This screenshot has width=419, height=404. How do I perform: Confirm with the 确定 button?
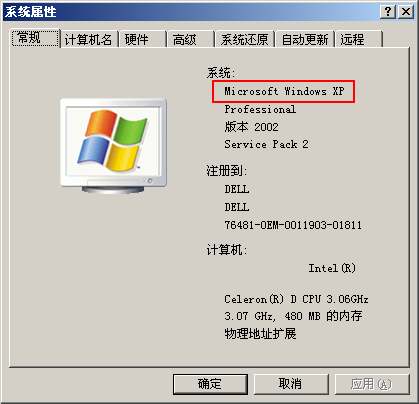click(210, 384)
